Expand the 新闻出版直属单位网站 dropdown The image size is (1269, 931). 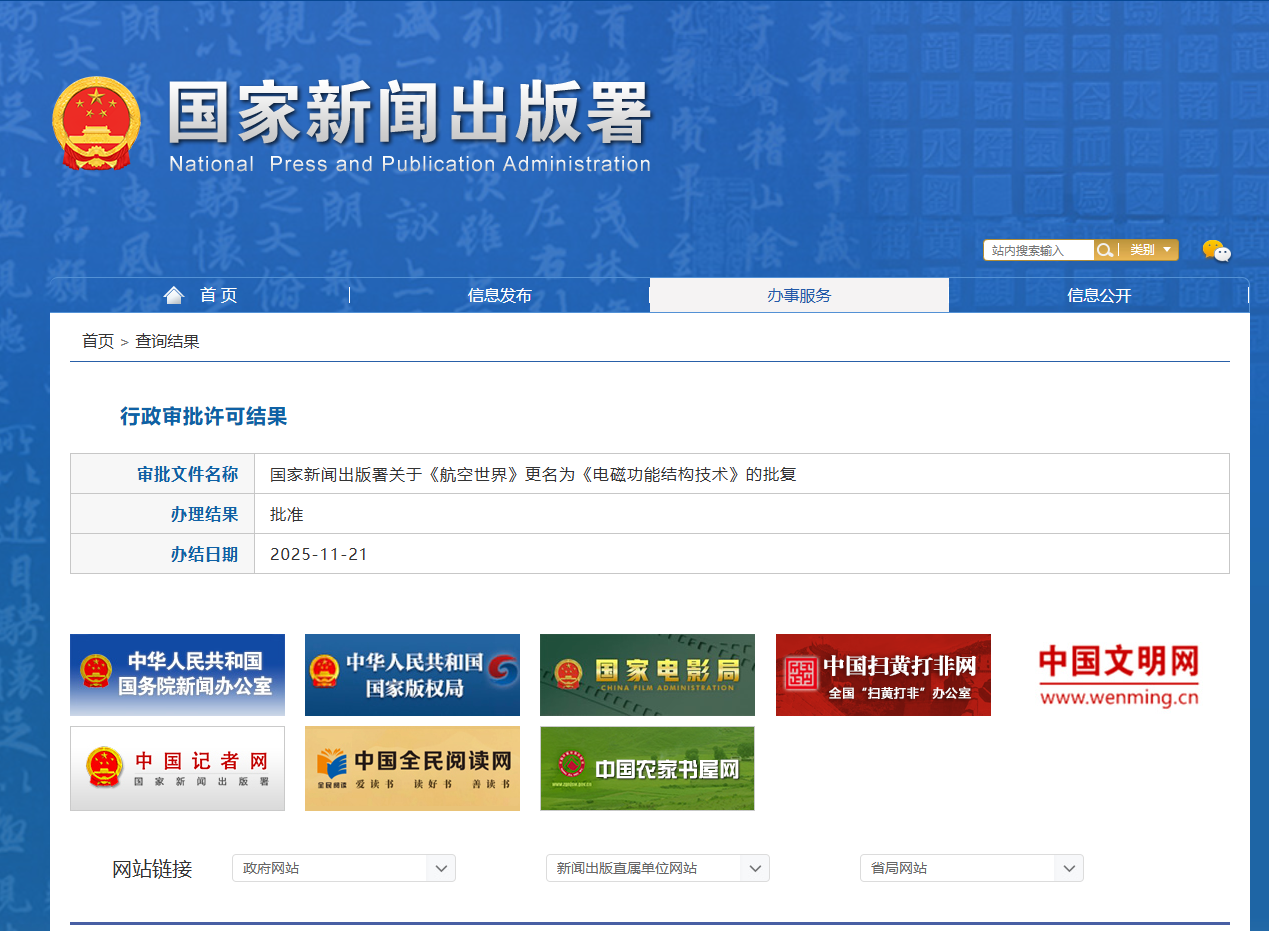(657, 868)
